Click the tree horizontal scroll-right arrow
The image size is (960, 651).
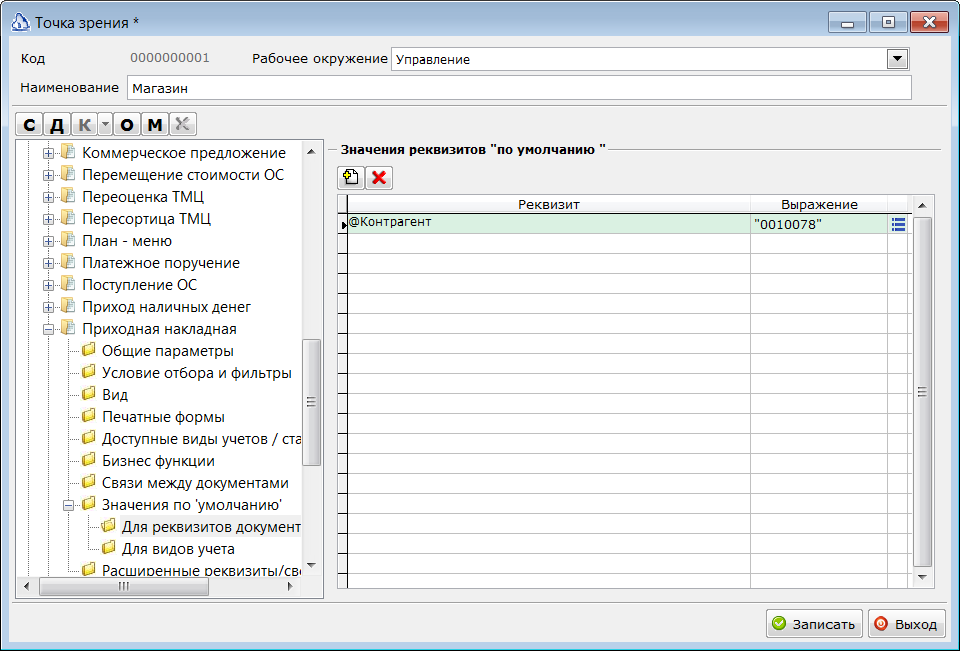[290, 586]
